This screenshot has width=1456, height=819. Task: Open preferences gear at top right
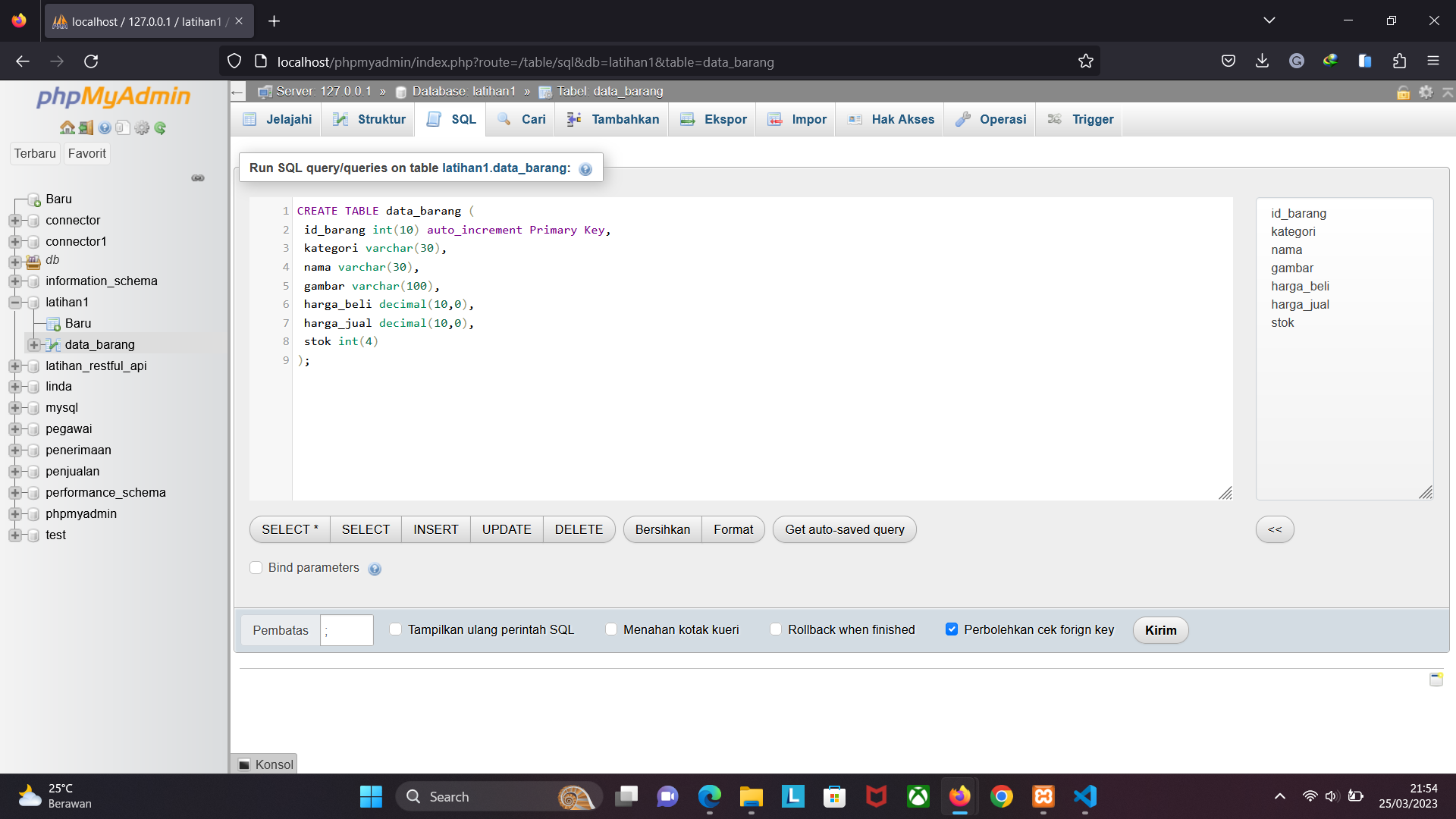[x=1426, y=91]
